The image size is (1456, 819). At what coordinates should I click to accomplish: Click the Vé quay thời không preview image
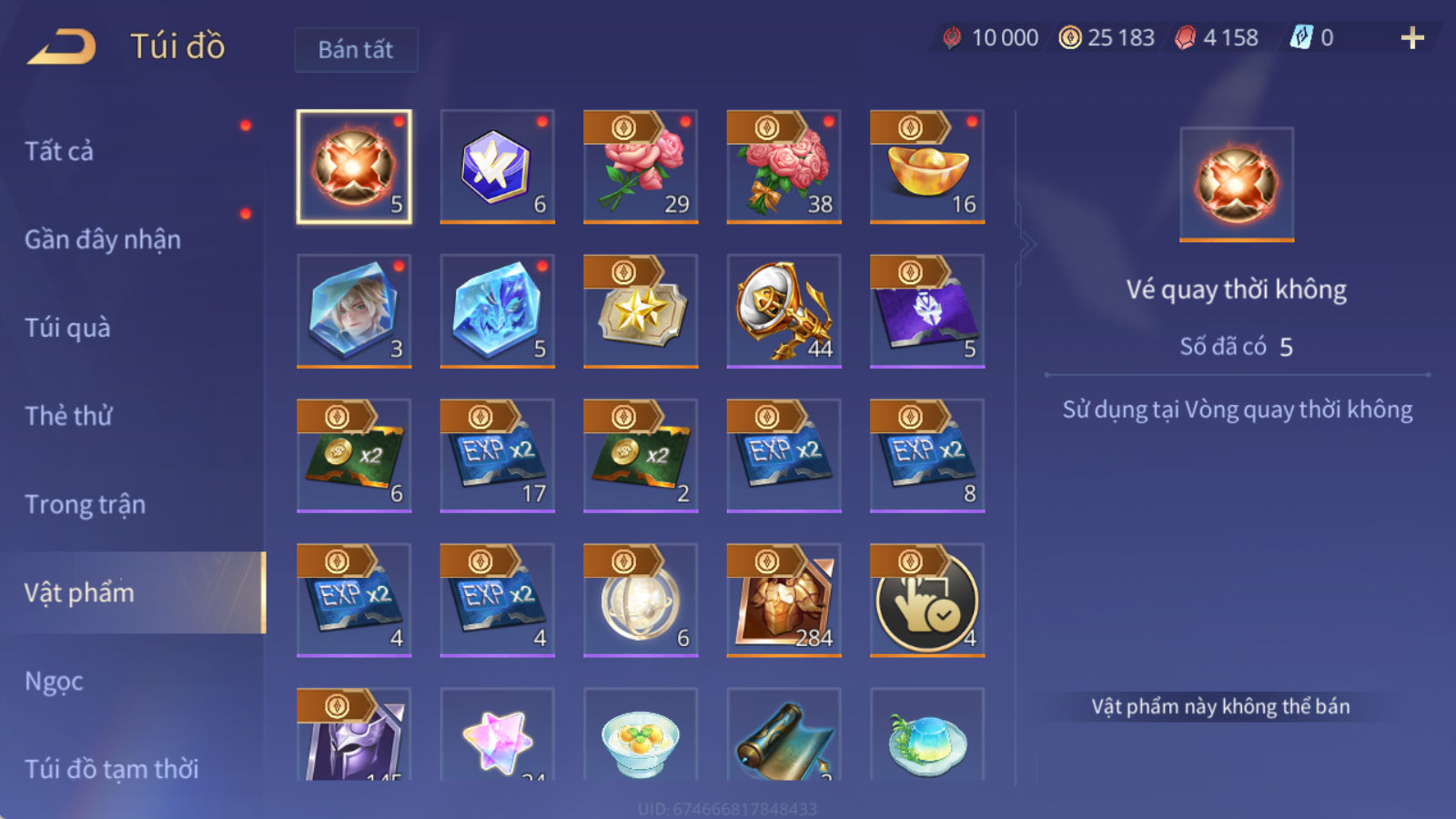click(1237, 185)
